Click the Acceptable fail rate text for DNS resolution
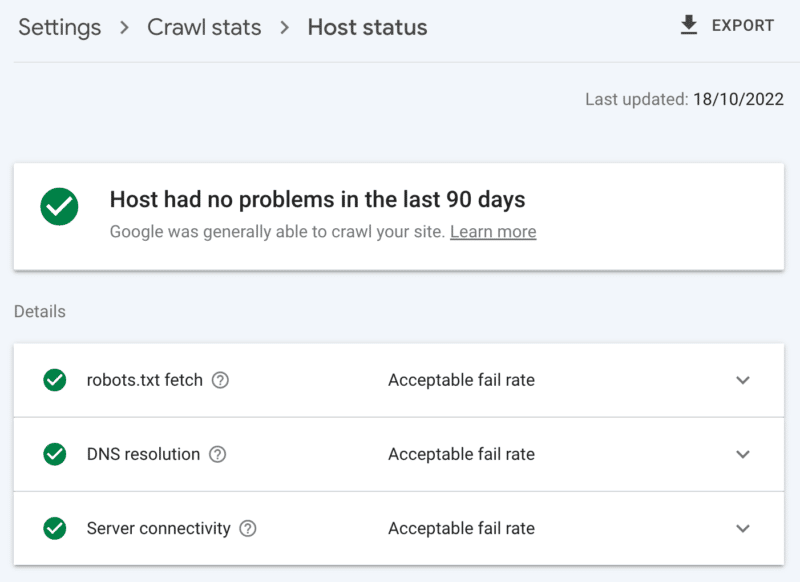The height and width of the screenshot is (582, 800). click(461, 454)
